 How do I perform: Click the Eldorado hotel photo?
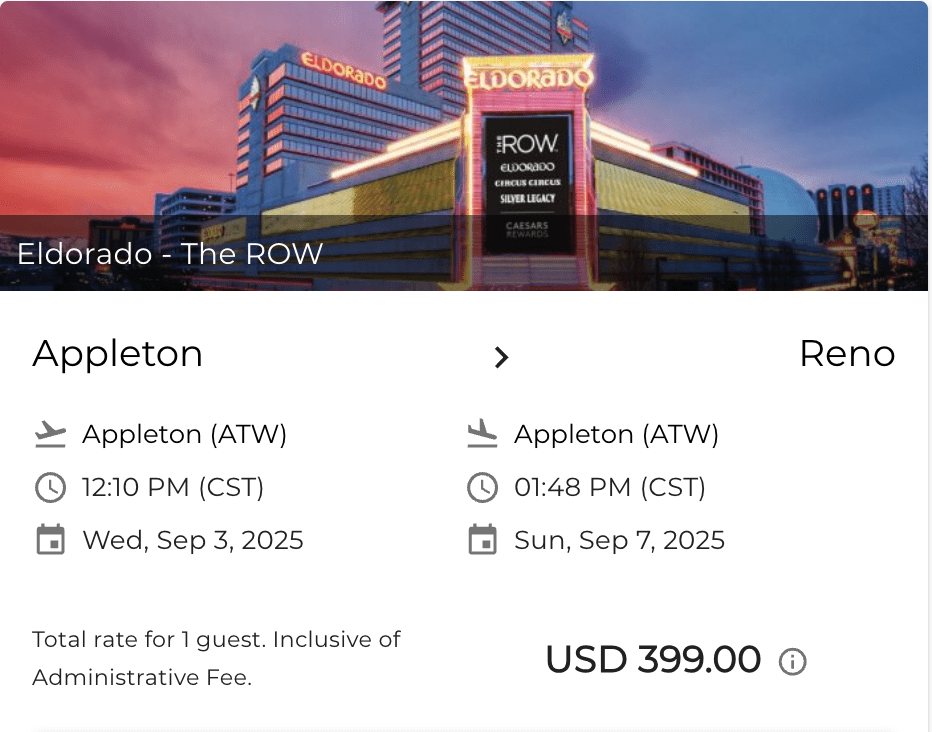pos(465,120)
